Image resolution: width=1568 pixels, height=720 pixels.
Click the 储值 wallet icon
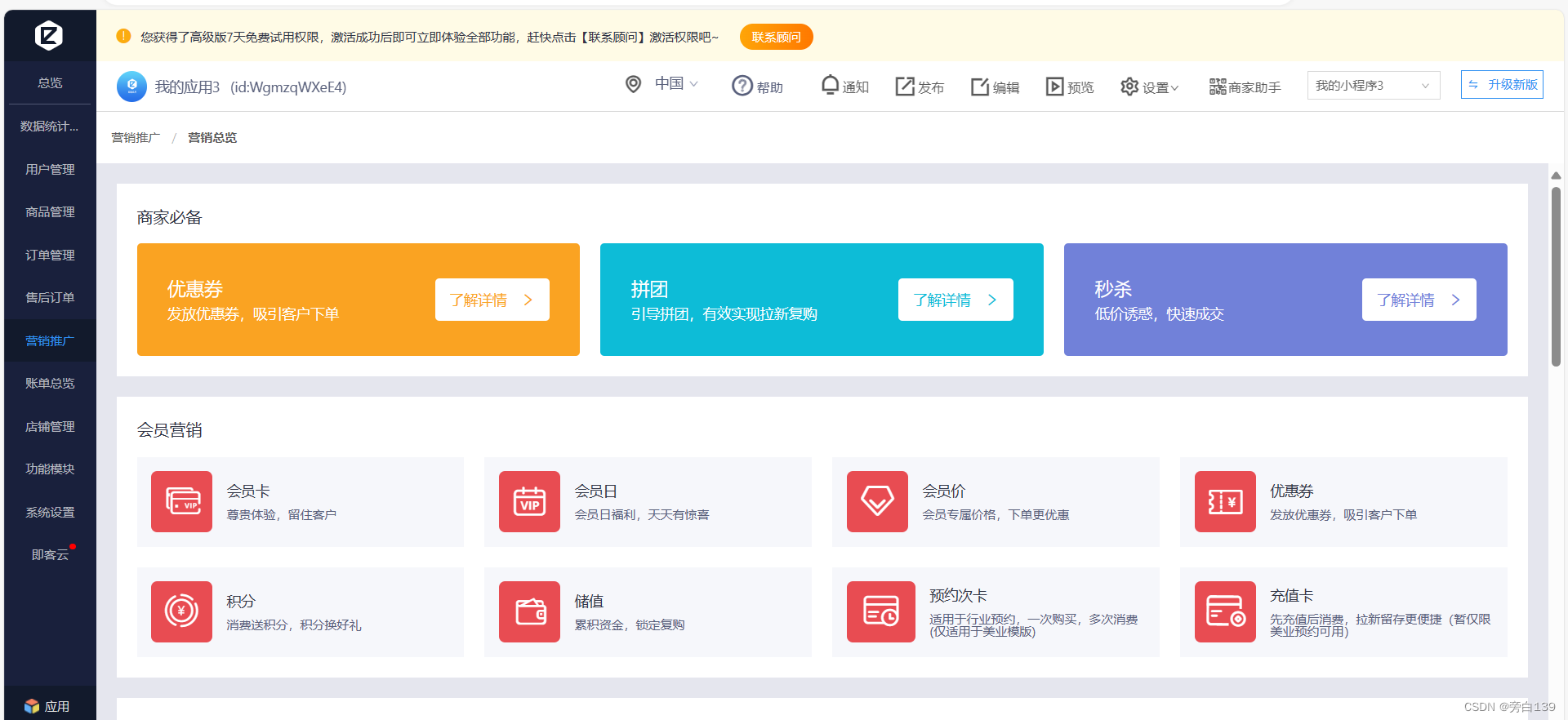[529, 611]
